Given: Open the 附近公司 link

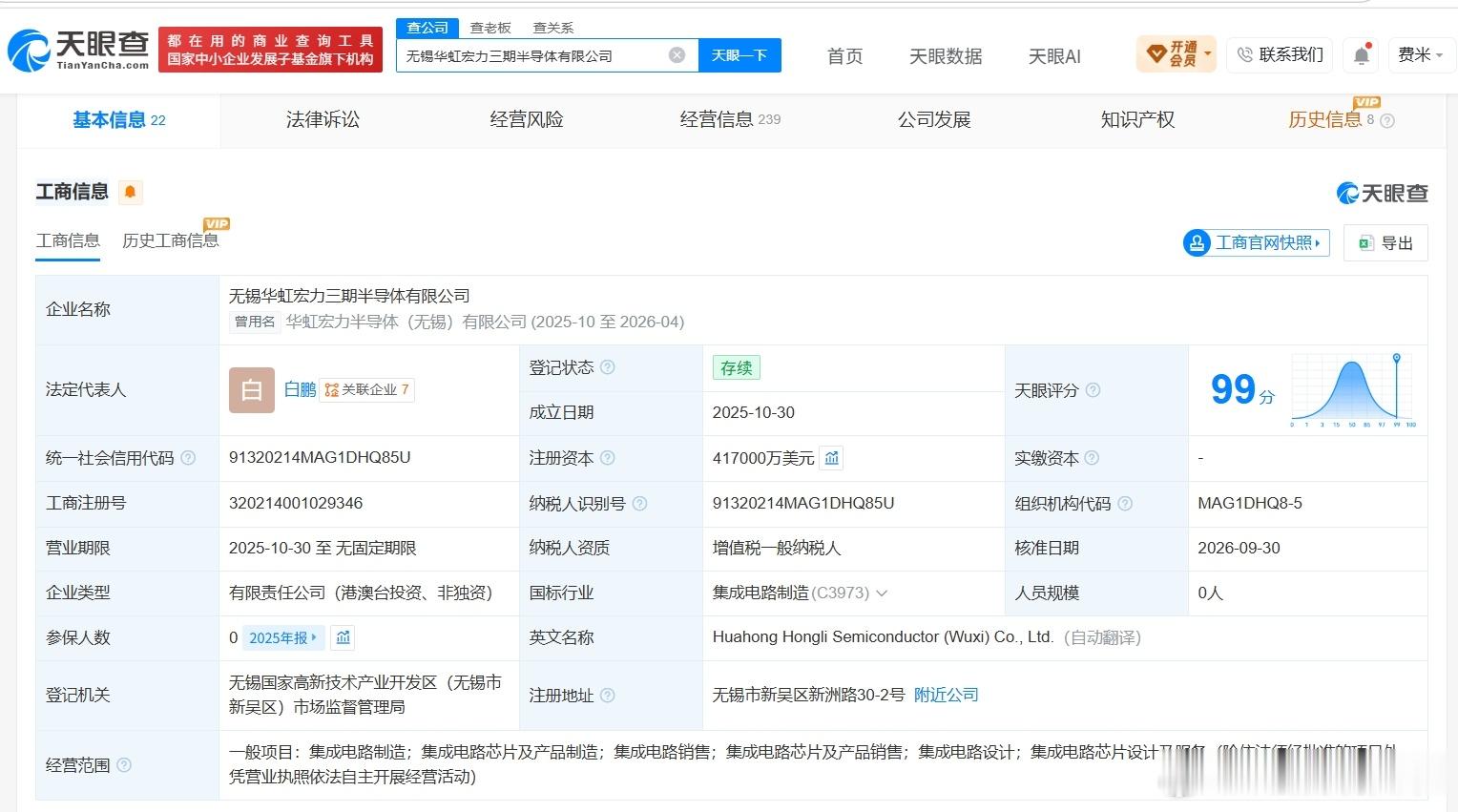Looking at the screenshot, I should click(x=947, y=696).
